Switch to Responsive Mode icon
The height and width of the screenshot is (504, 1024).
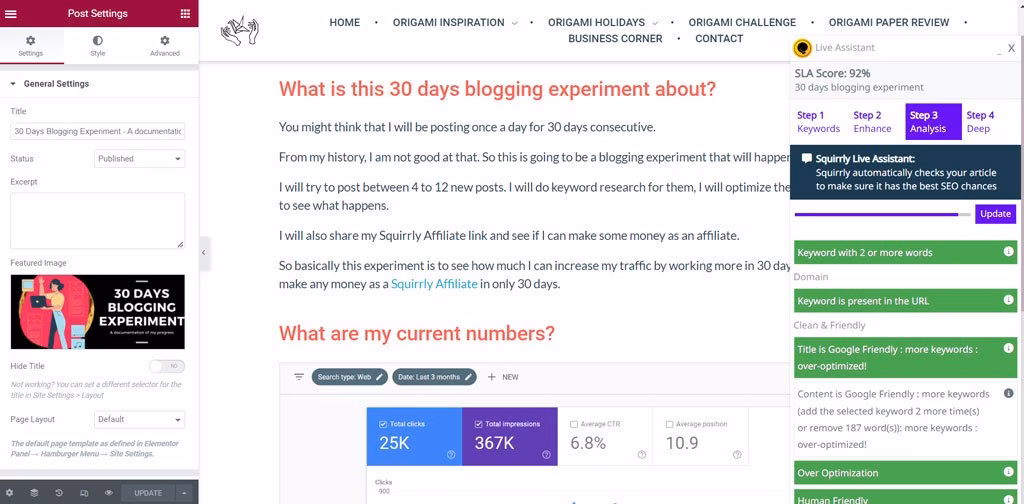83,493
